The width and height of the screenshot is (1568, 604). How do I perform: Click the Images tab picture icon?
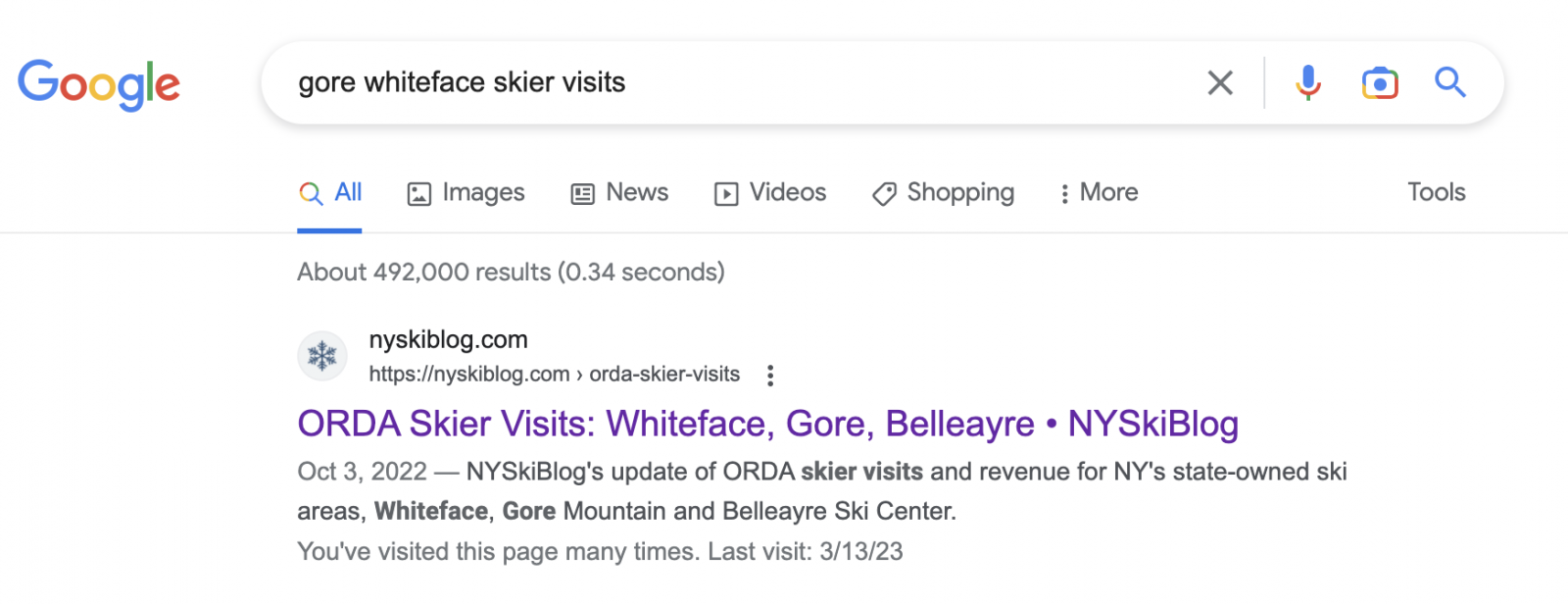(419, 194)
